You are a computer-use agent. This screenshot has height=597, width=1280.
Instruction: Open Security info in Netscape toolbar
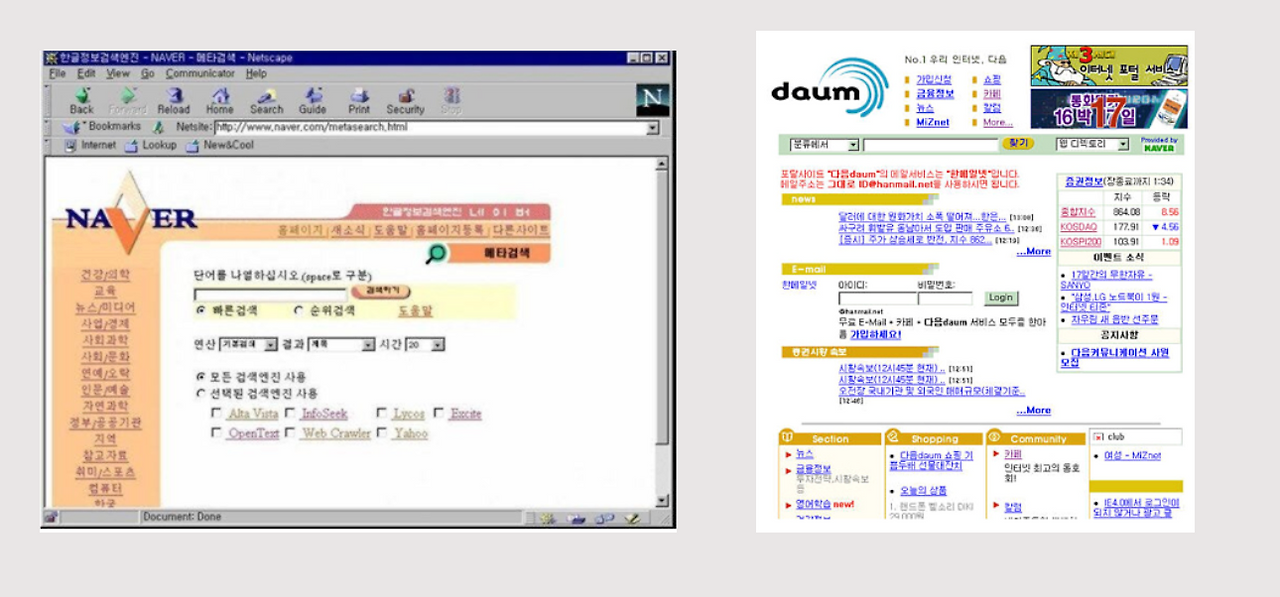click(x=405, y=100)
